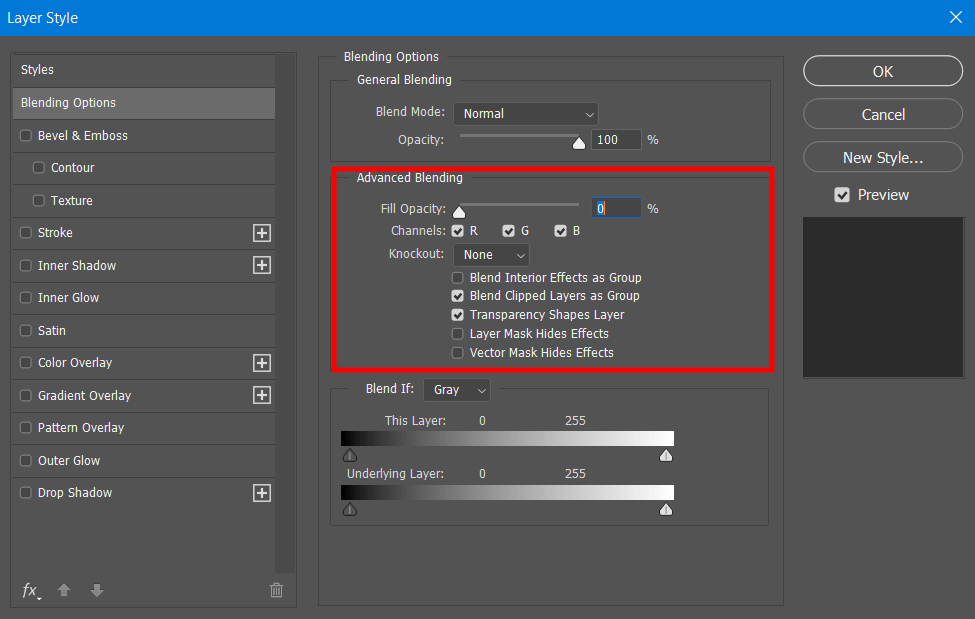Close the Layer Style dialog
The image size is (975, 619).
click(x=956, y=17)
